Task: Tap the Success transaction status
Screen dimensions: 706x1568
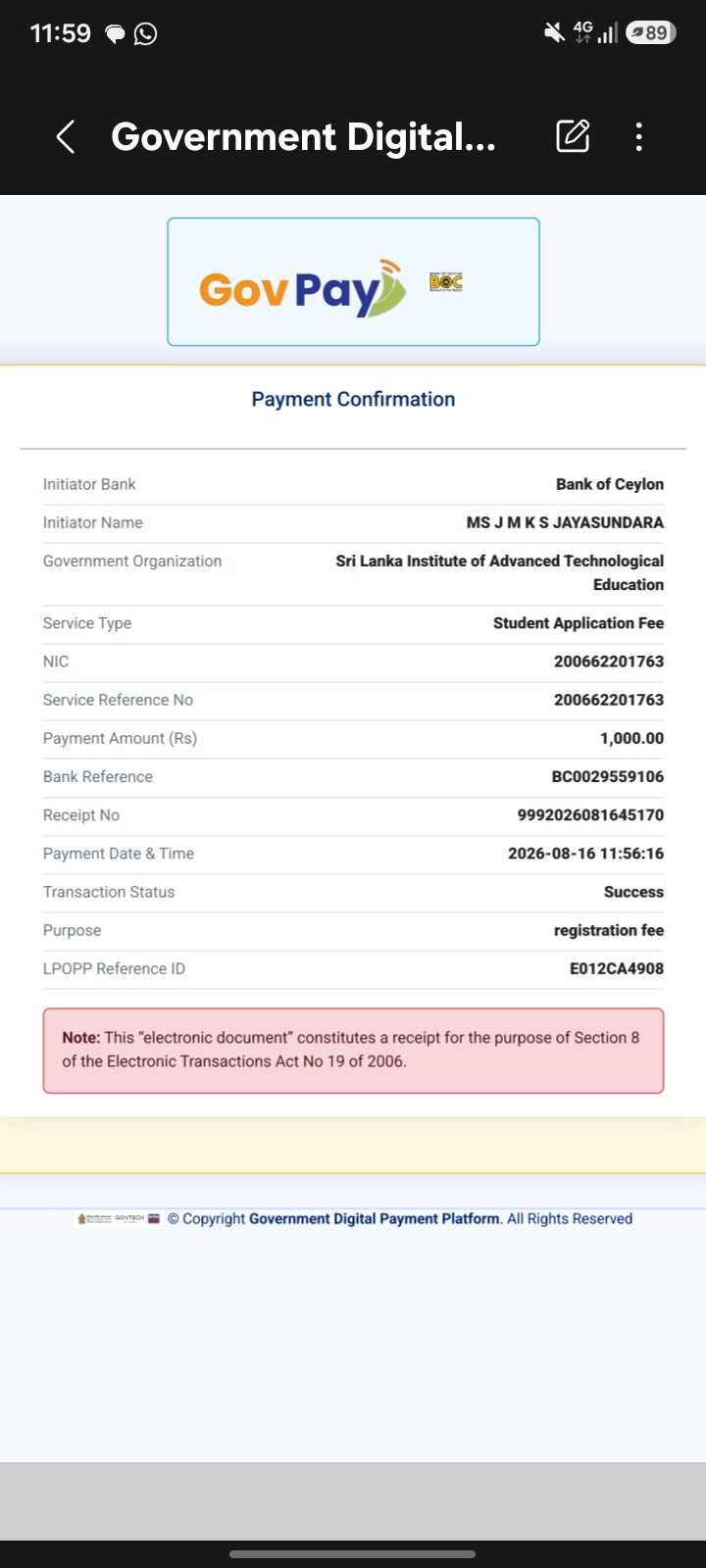Action: click(x=633, y=892)
